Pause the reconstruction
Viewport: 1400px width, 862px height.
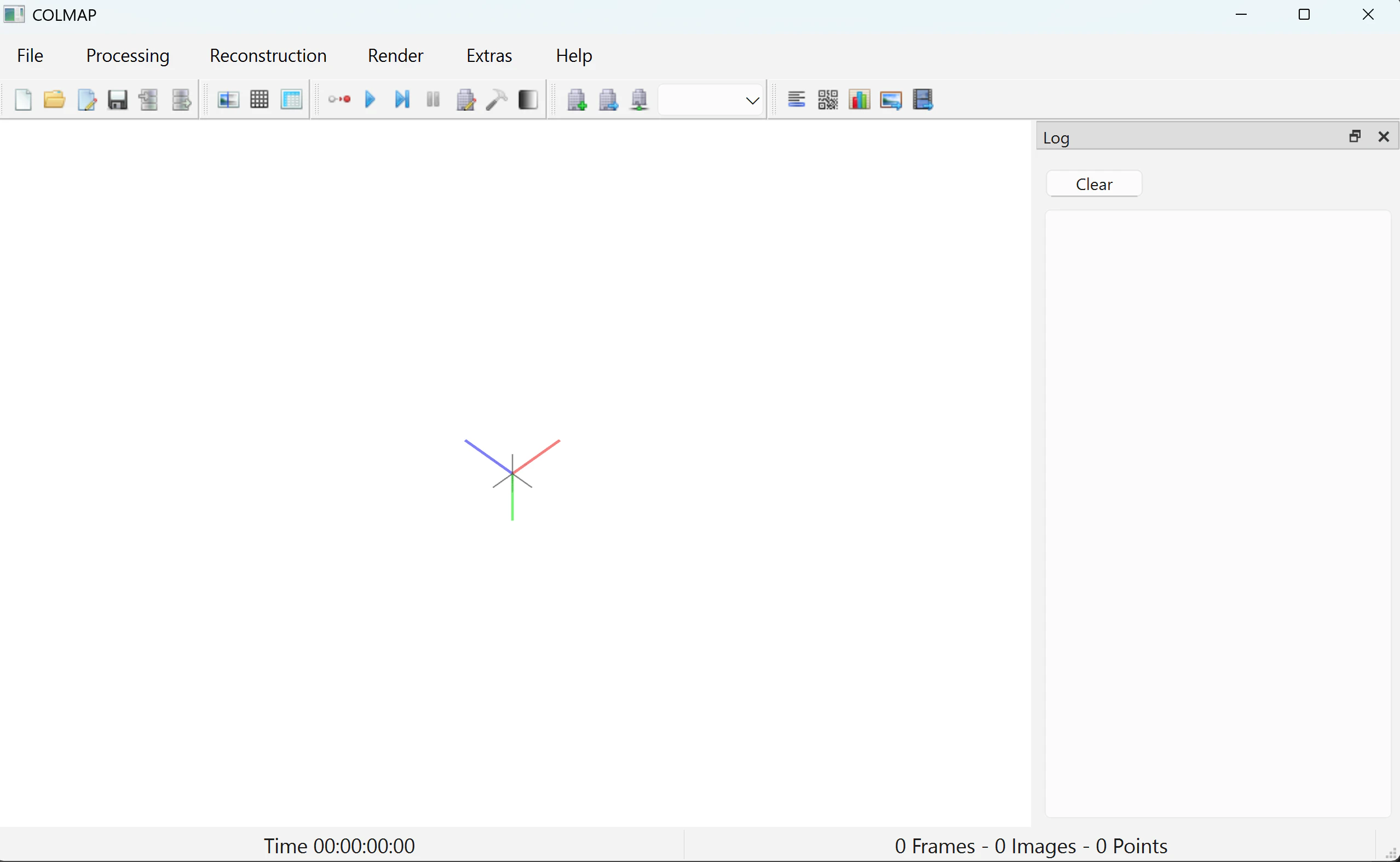[x=433, y=100]
